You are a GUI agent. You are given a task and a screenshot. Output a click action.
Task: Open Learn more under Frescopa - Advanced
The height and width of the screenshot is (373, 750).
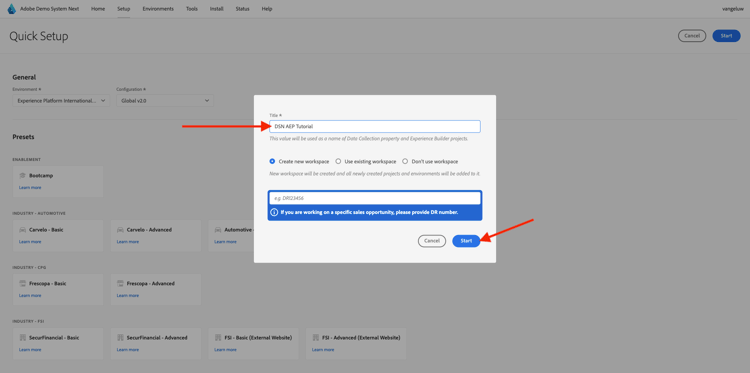click(128, 296)
